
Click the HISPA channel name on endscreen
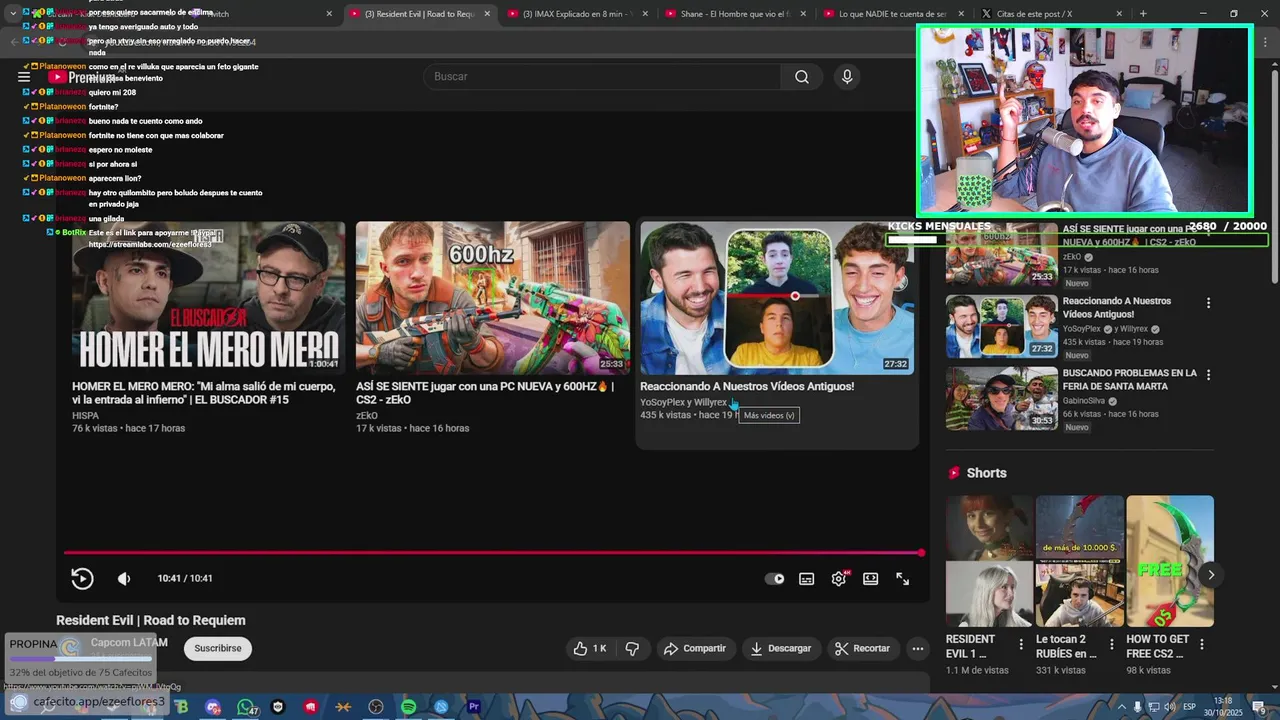click(85, 415)
